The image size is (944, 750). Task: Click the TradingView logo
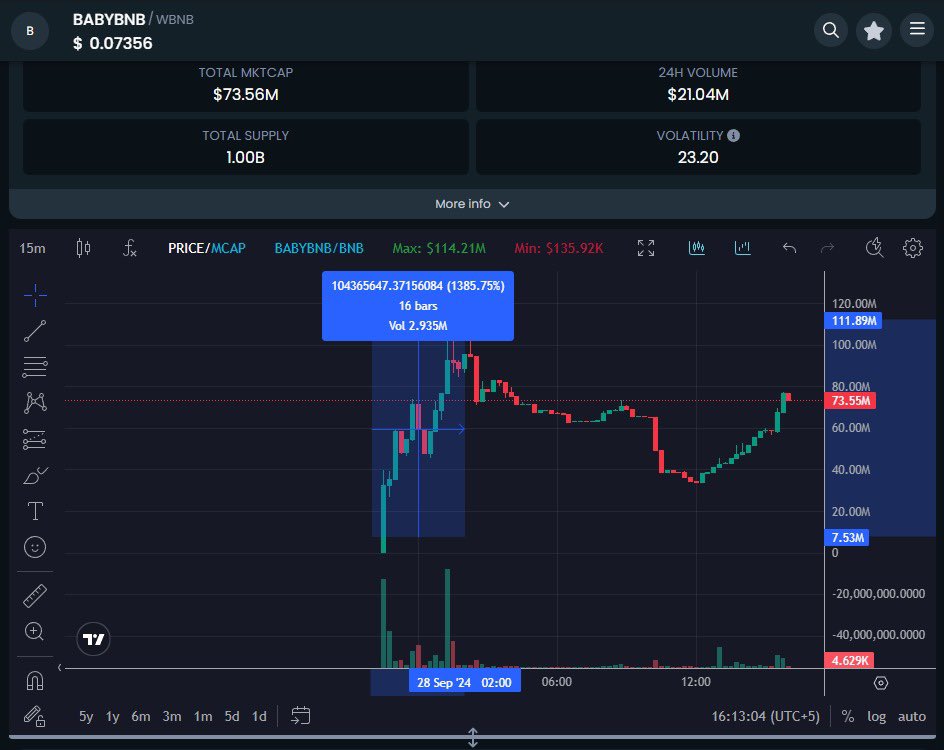93,639
